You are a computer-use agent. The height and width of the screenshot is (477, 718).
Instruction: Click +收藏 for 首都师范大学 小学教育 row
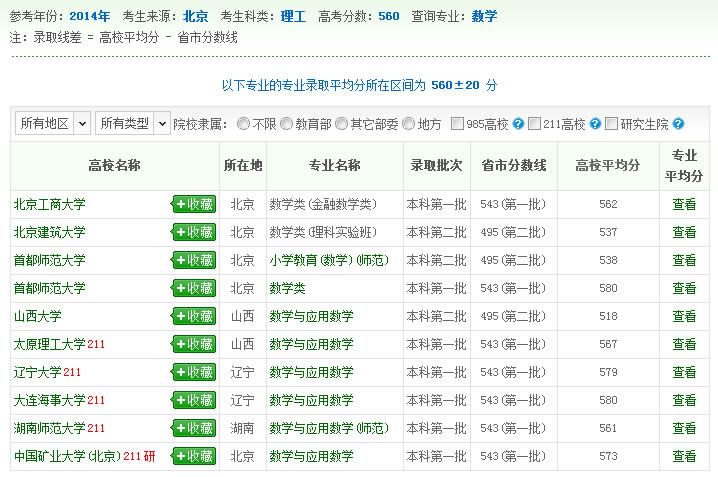point(194,260)
